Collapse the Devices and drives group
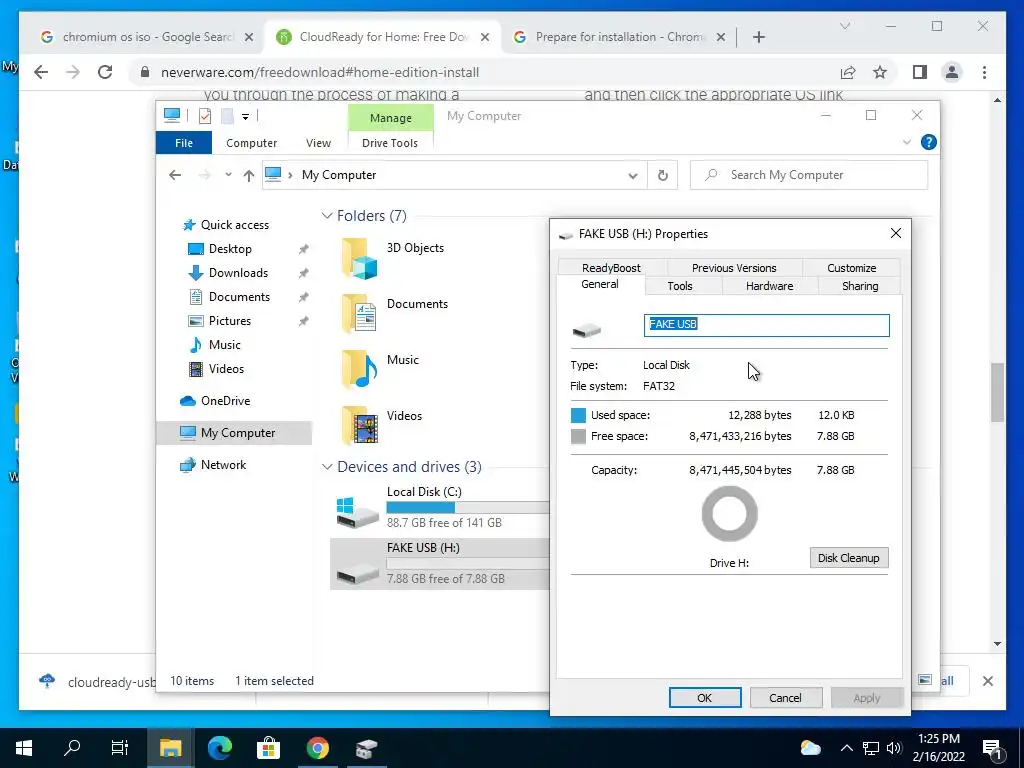This screenshot has width=1024, height=768. (327, 467)
